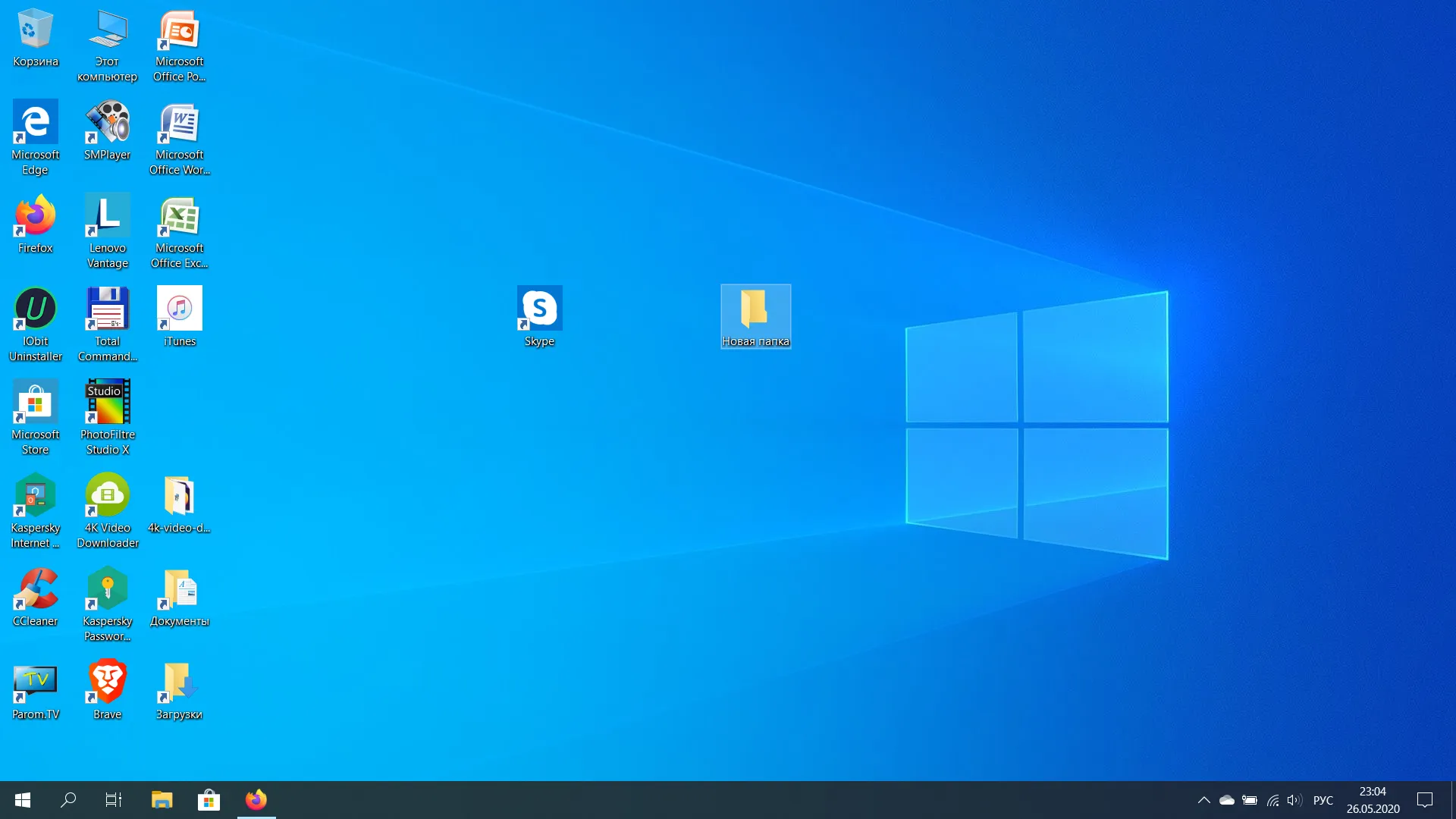Open File Explorer from the taskbar
1456x819 pixels.
(162, 800)
